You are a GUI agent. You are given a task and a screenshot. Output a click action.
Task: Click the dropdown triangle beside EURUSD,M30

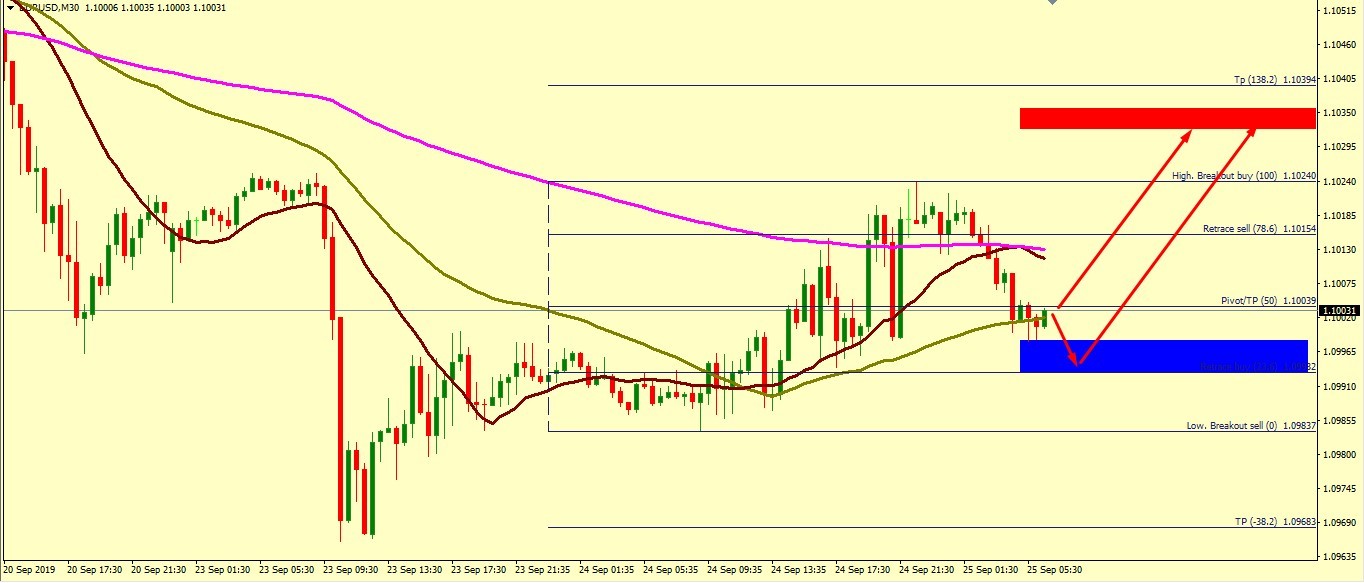point(10,8)
